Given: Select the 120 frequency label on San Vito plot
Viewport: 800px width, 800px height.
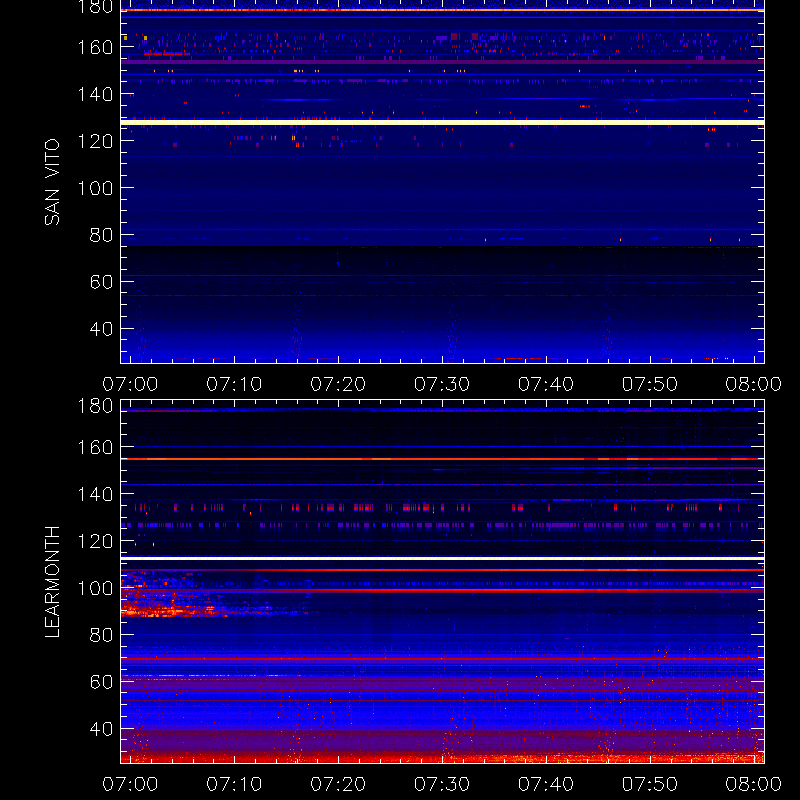Looking at the screenshot, I should click(x=95, y=141).
